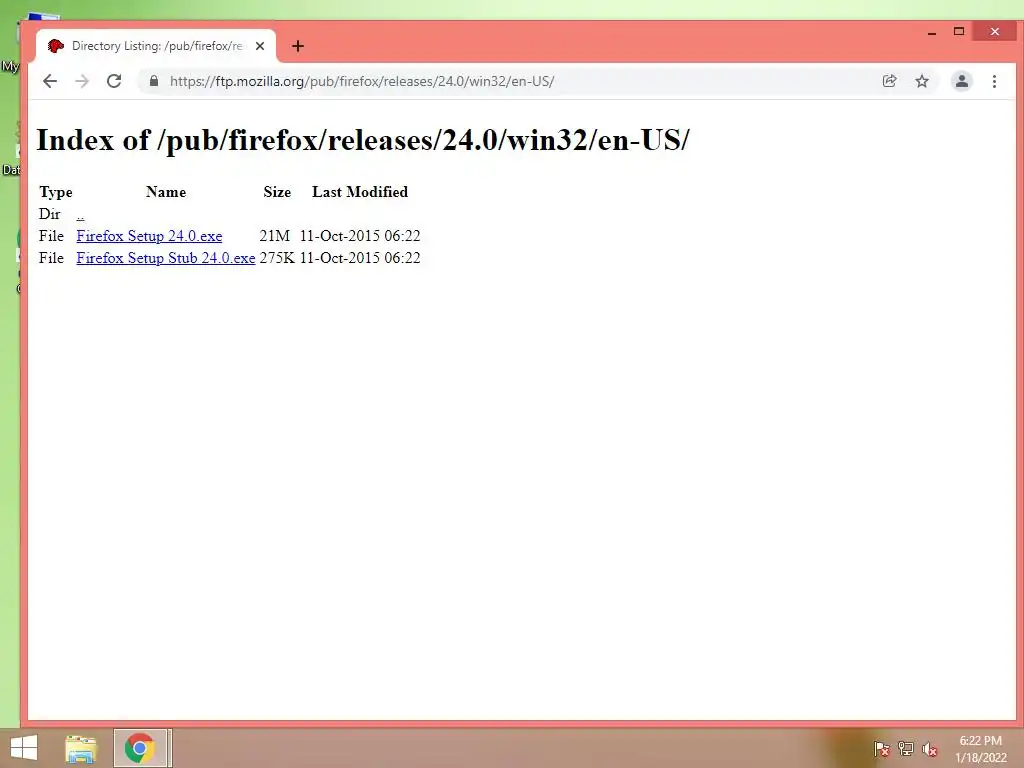The image size is (1024, 768).
Task: Reload the directory listing page
Action: coord(114,81)
